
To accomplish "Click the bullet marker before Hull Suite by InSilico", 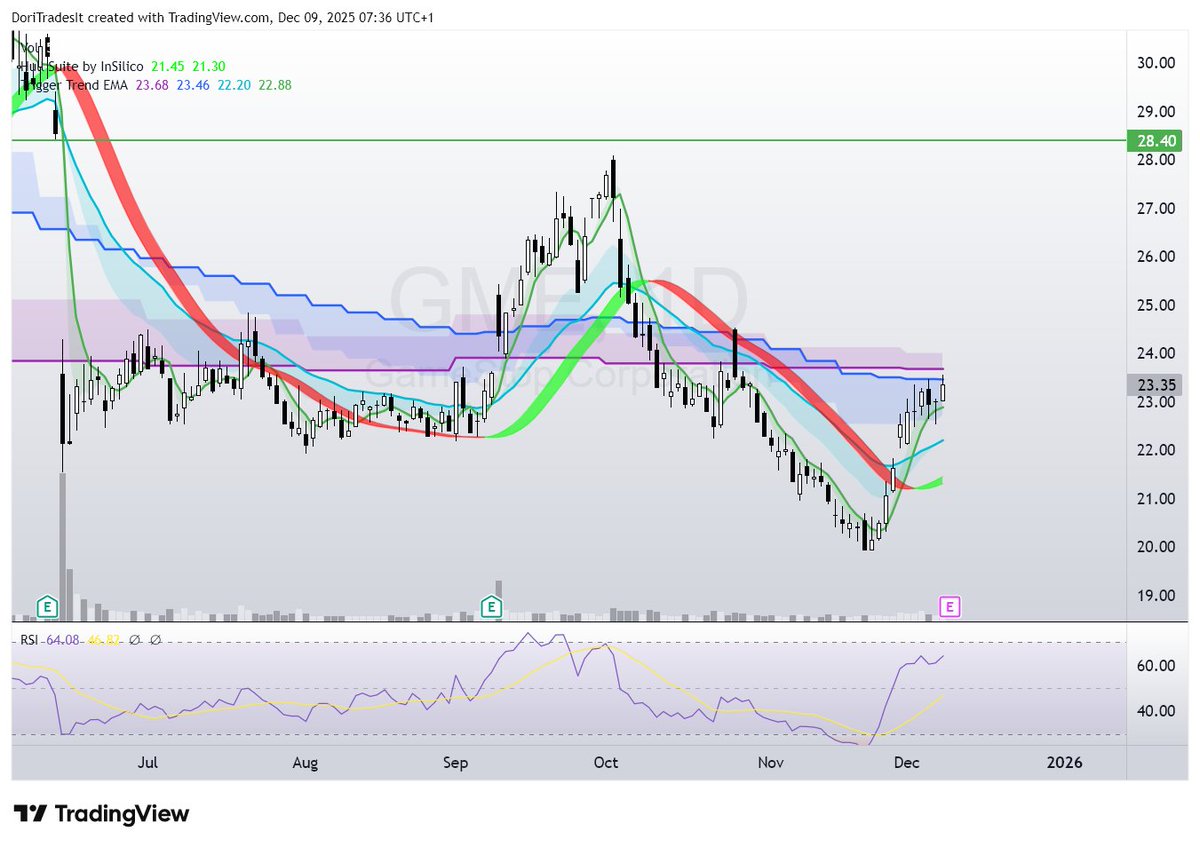I will coord(21,67).
